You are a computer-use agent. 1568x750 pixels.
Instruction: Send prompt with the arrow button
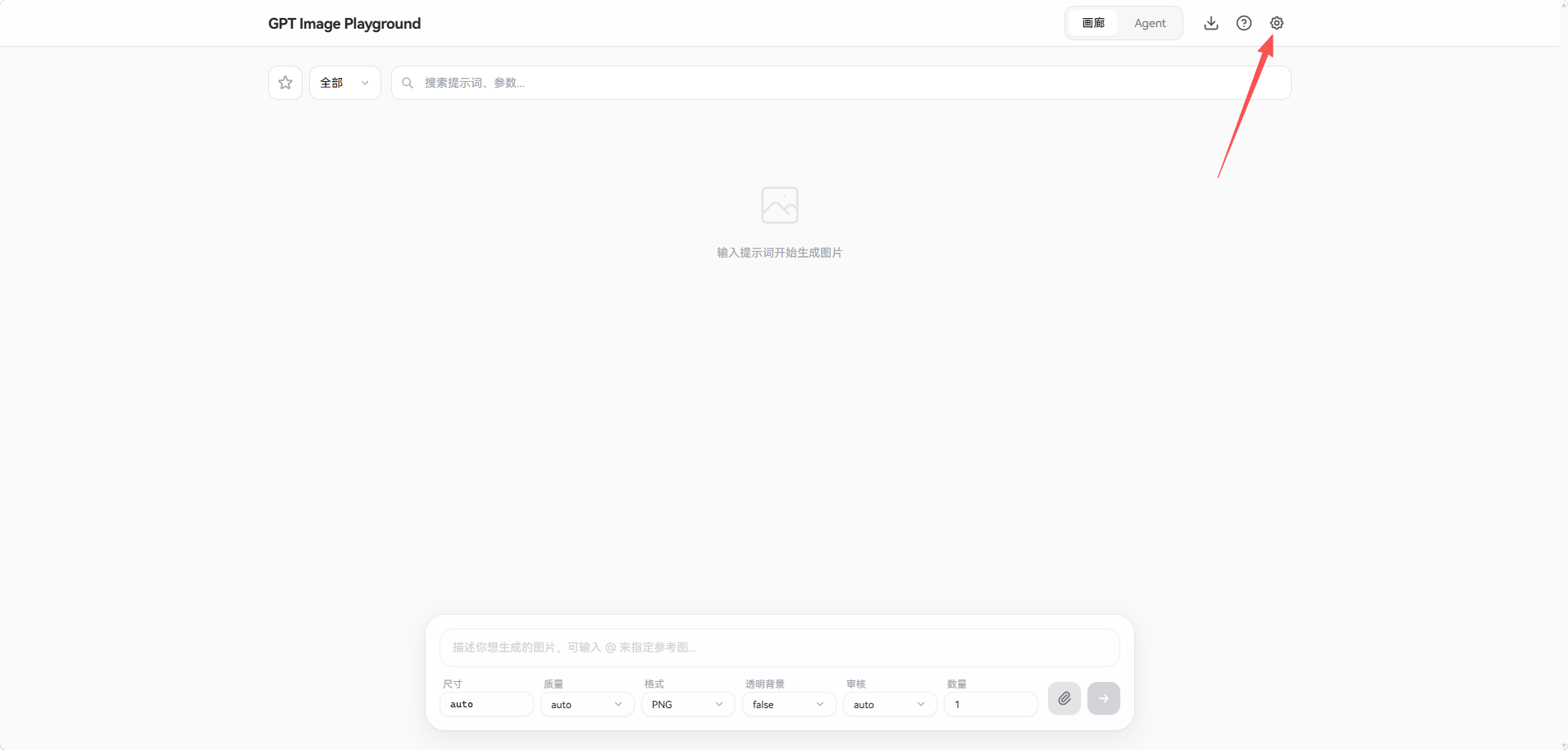[1104, 698]
